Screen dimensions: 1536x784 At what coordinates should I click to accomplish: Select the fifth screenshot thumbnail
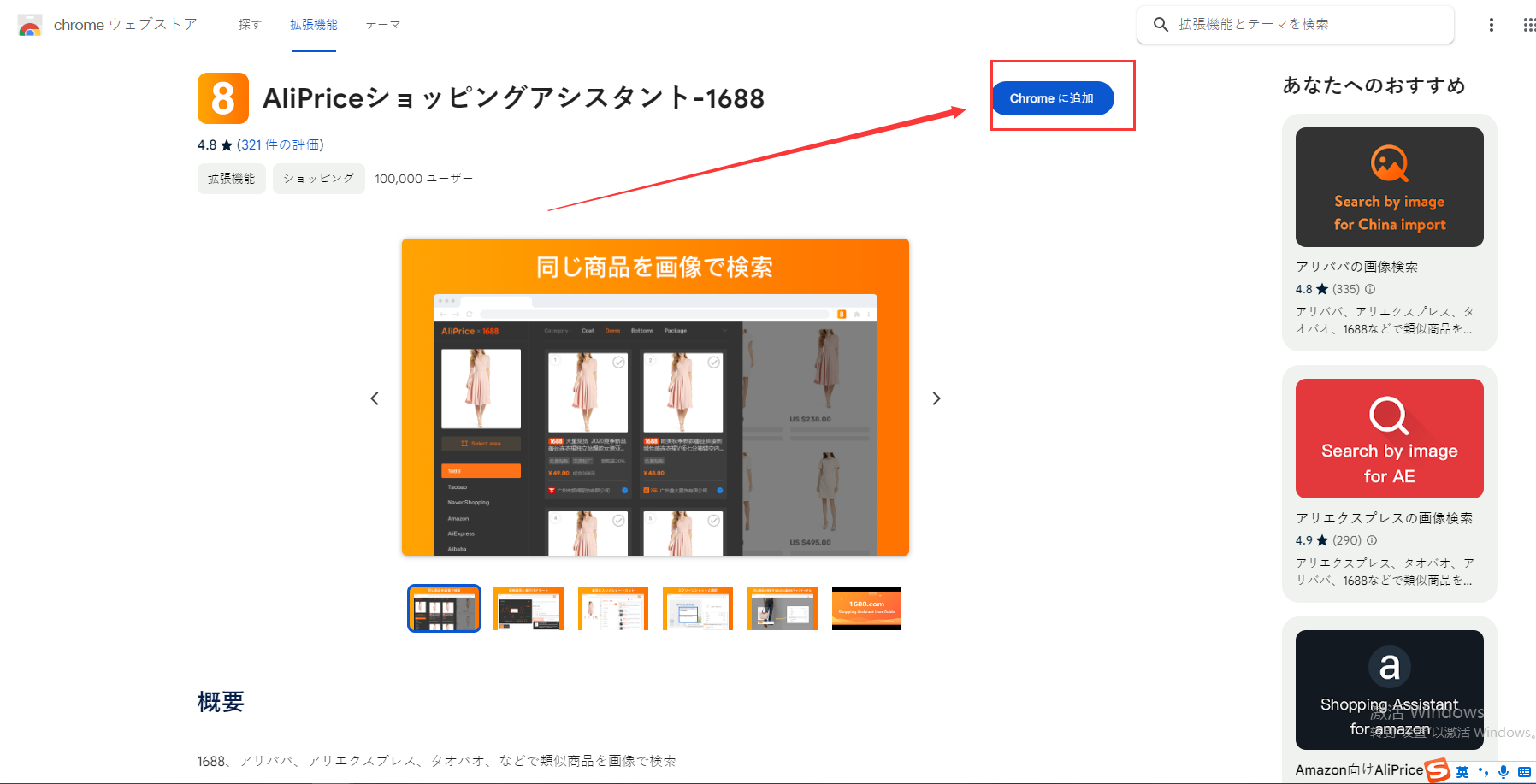click(x=783, y=609)
